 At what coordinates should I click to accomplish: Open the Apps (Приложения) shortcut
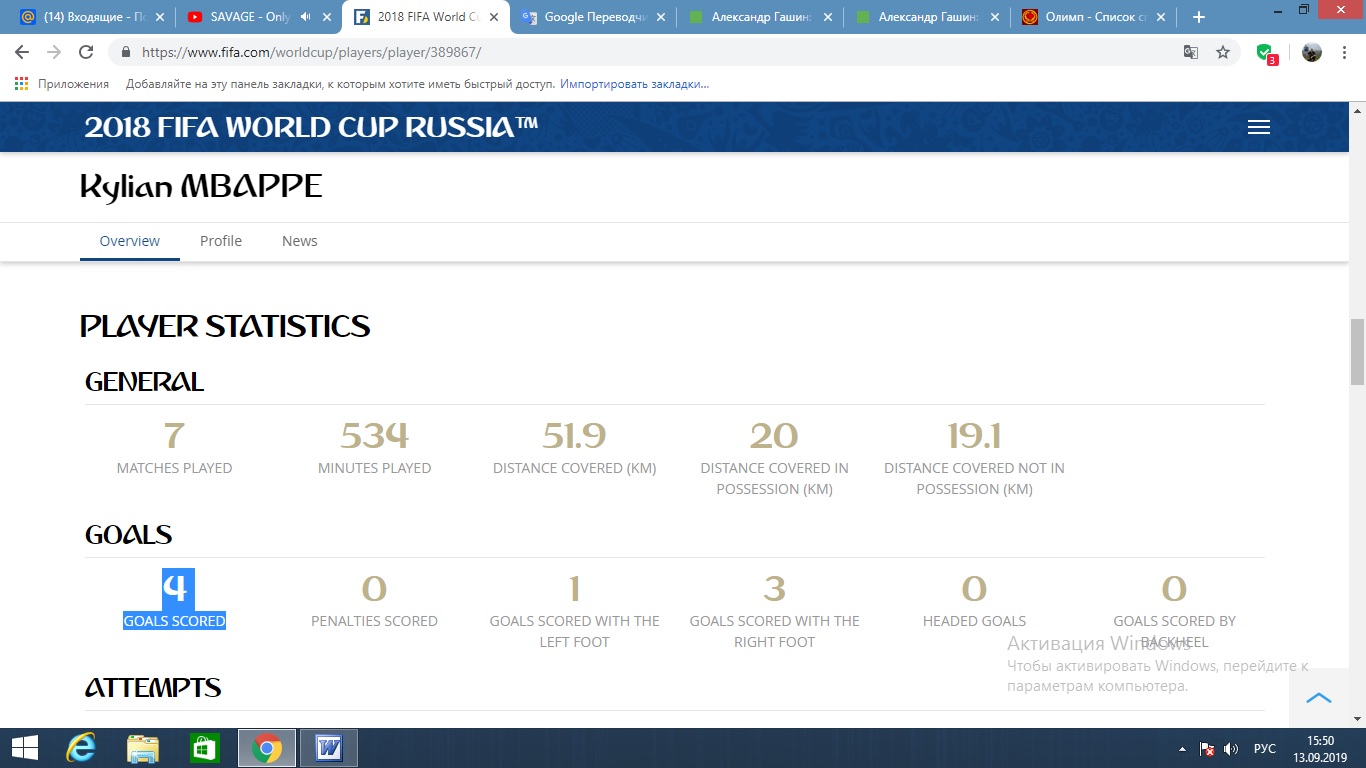[62, 84]
